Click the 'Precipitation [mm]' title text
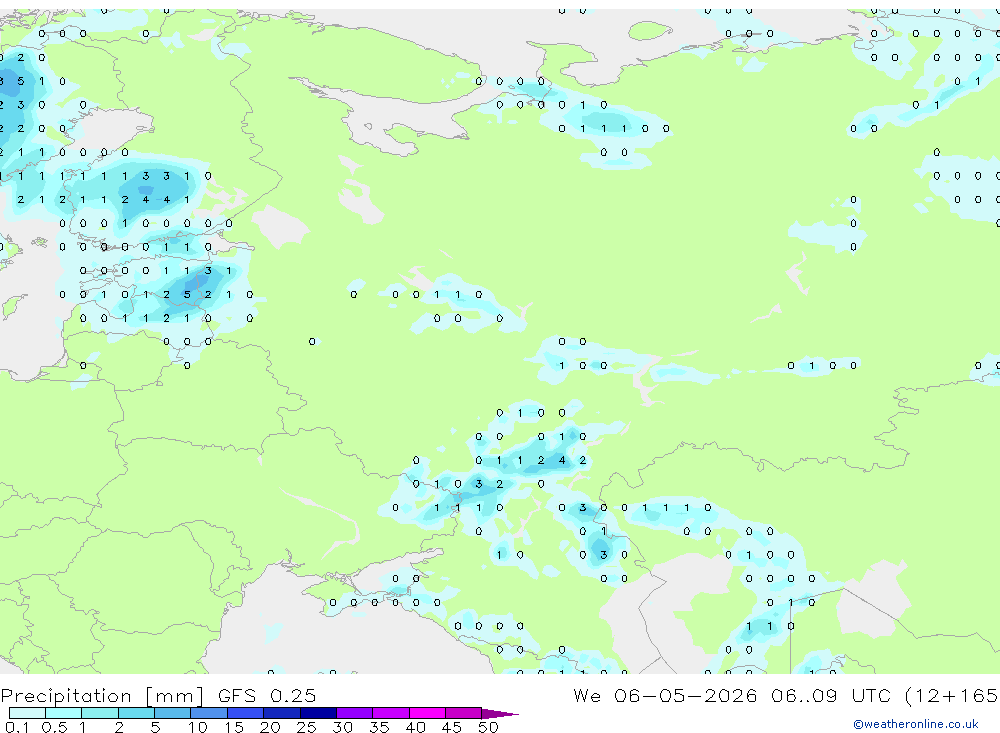 pos(103,695)
